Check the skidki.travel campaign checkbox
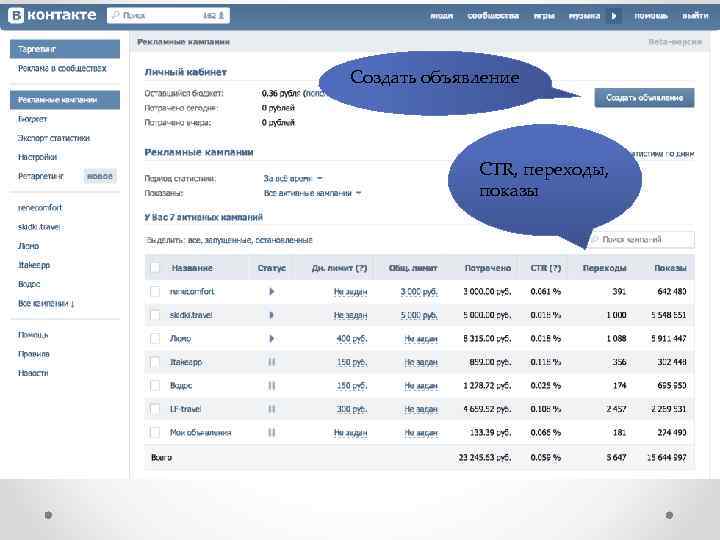Viewport: 720px width, 540px height. pos(155,315)
